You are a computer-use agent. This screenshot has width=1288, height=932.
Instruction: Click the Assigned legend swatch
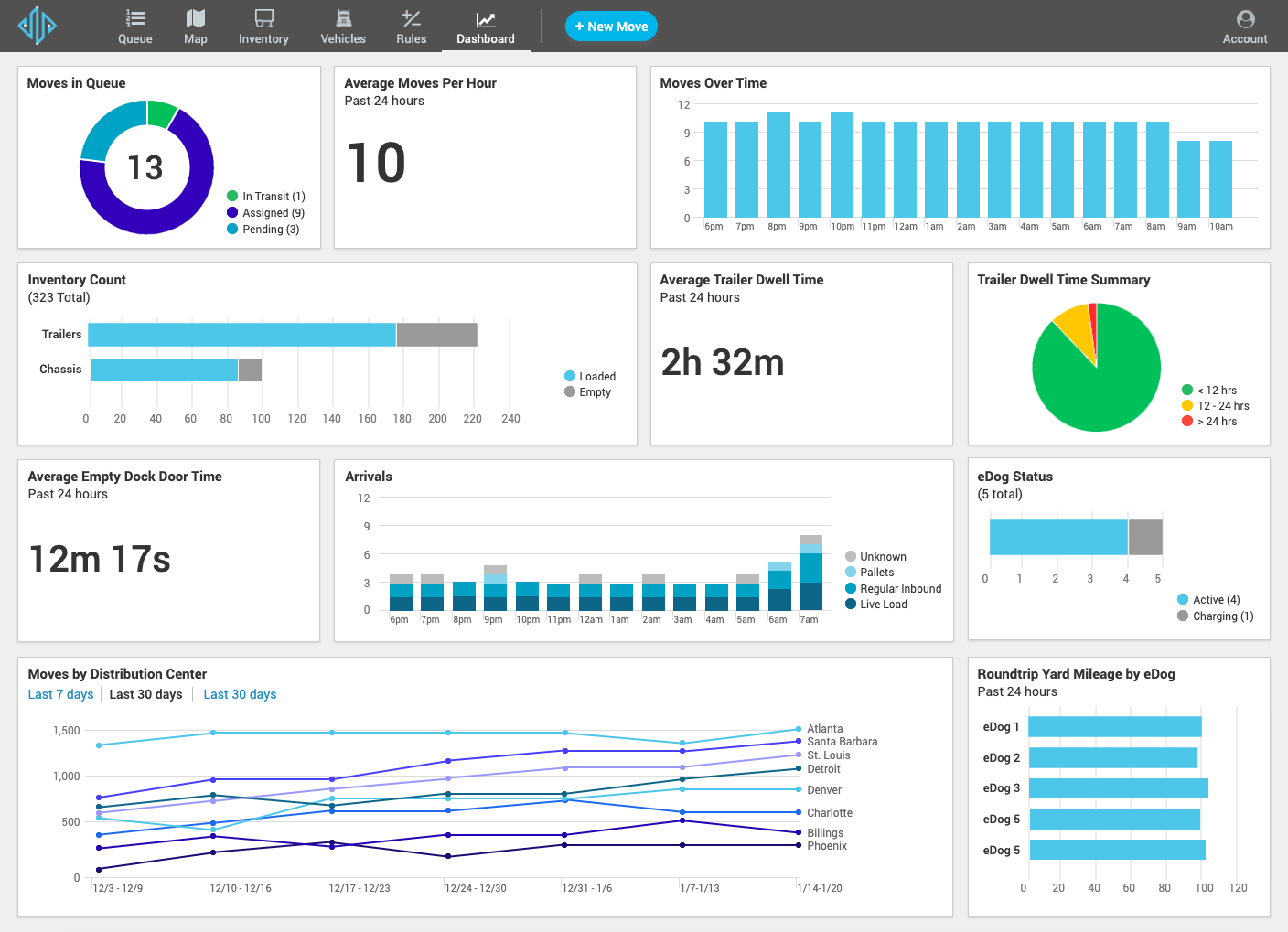click(x=232, y=212)
